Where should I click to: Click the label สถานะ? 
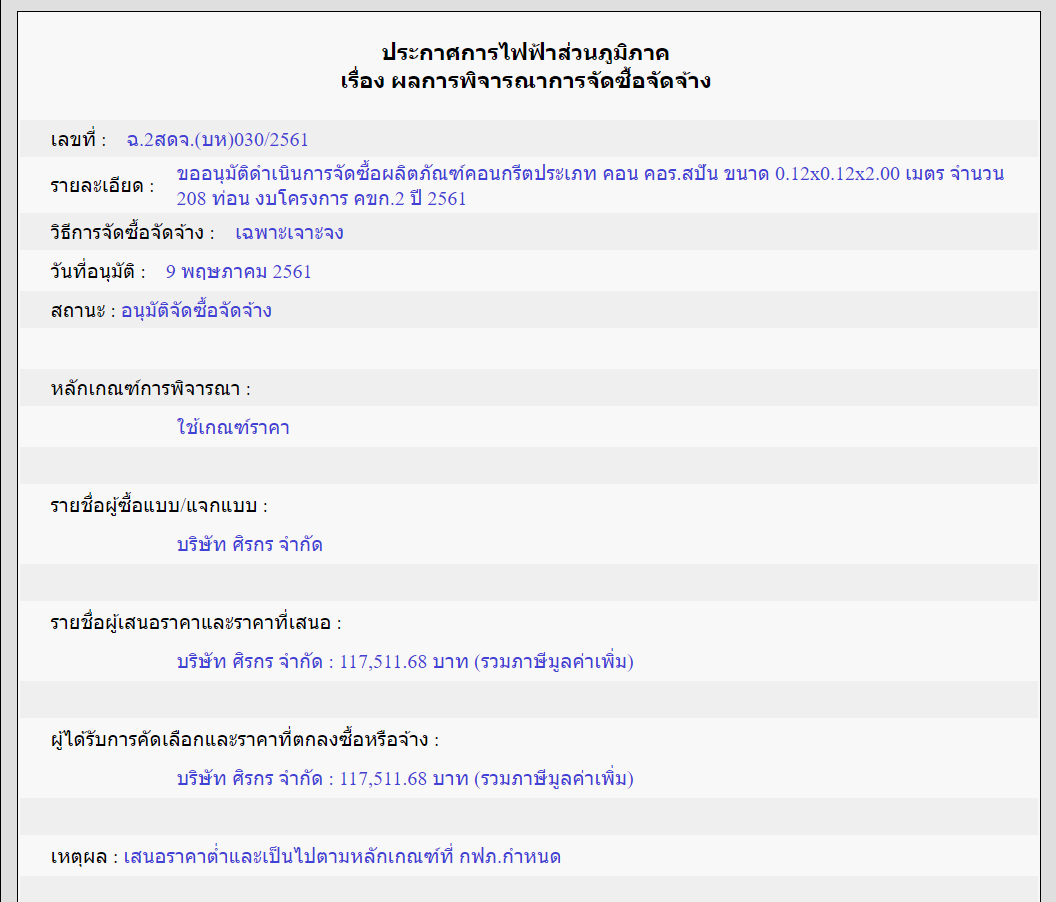(x=84, y=311)
